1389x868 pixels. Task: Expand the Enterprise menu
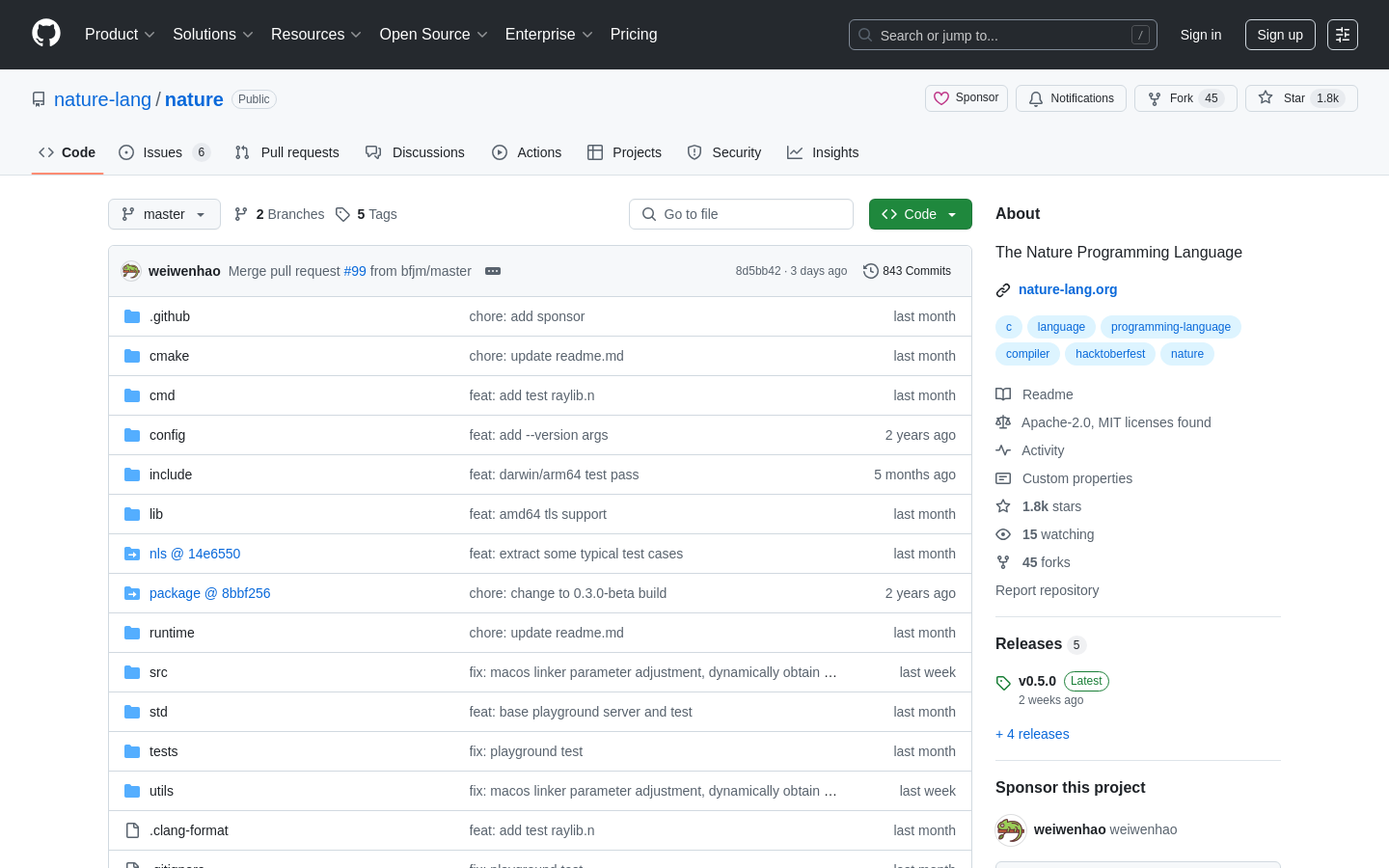549,35
